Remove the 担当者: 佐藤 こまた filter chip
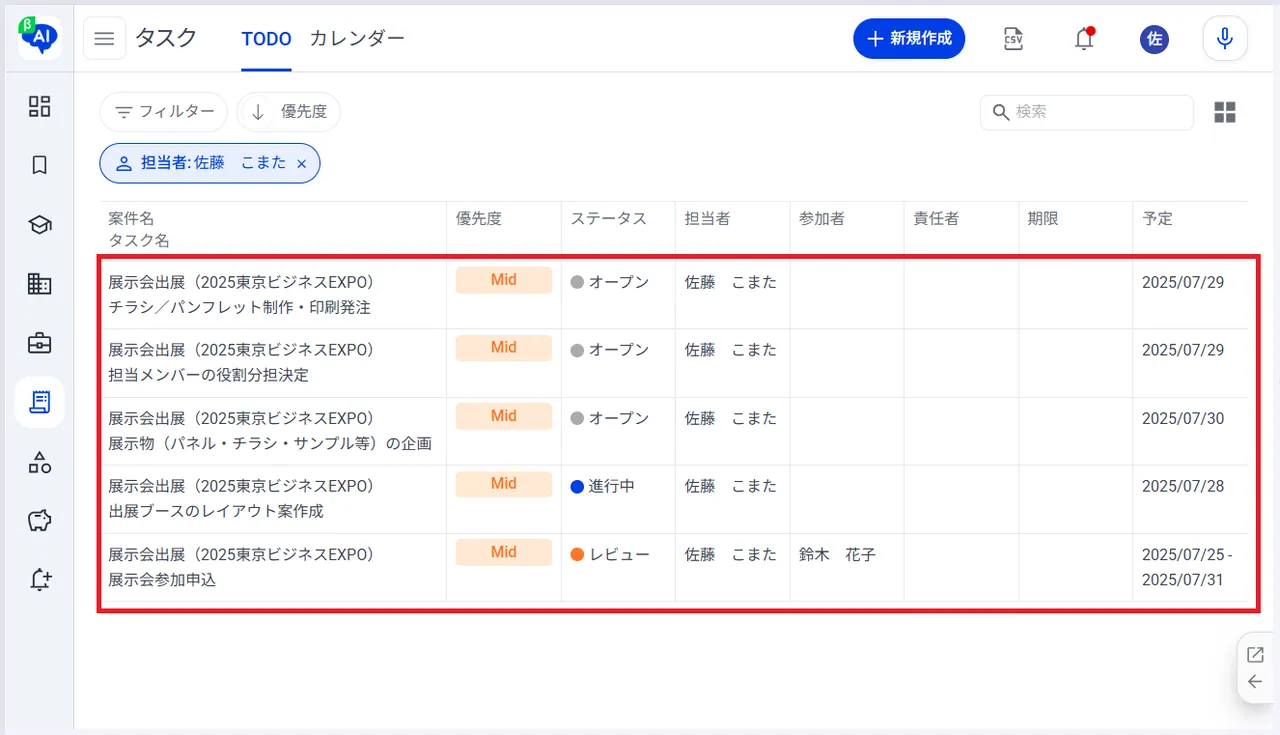The height and width of the screenshot is (735, 1280). coord(301,163)
